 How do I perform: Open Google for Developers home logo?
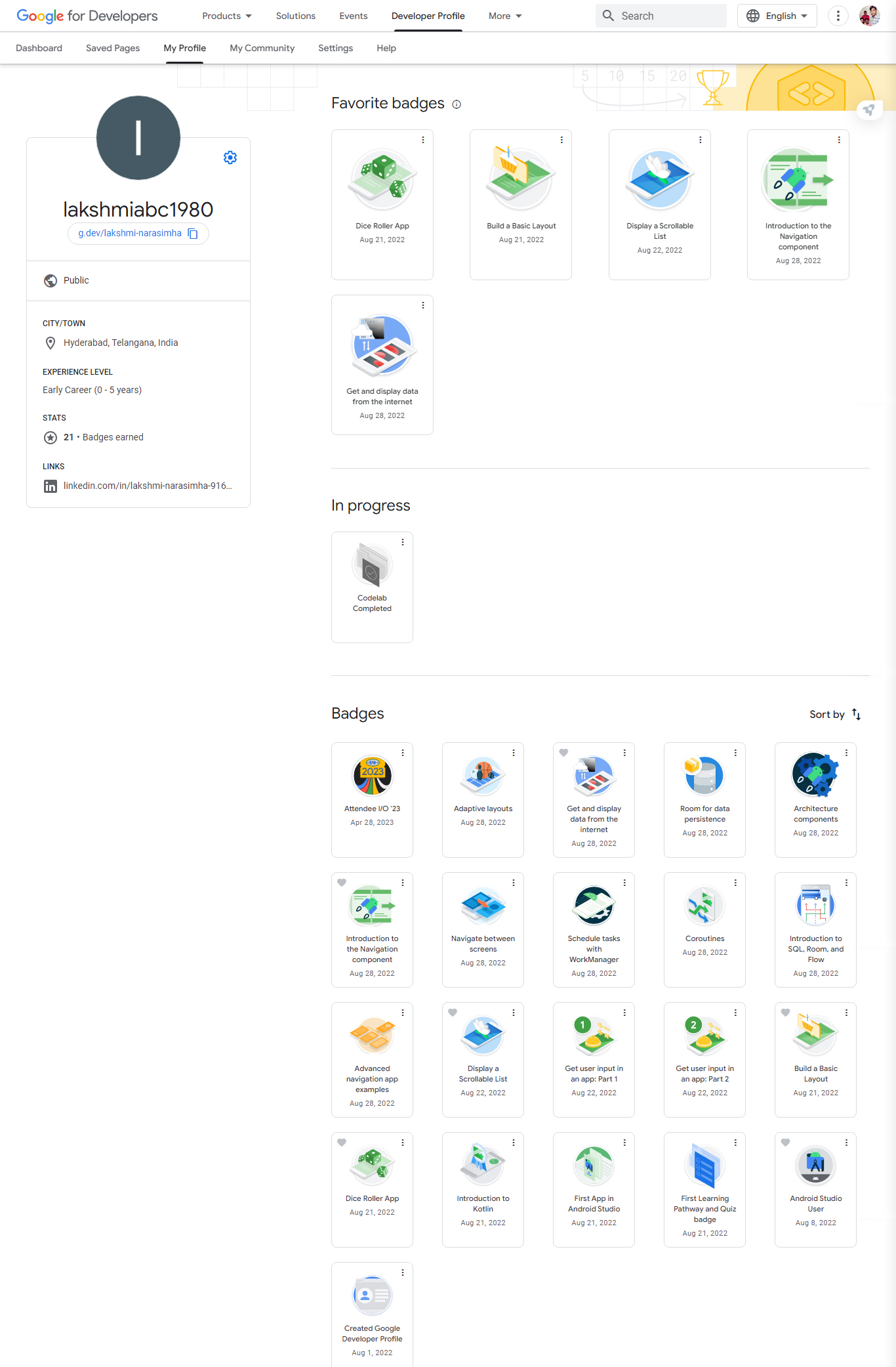pos(87,16)
